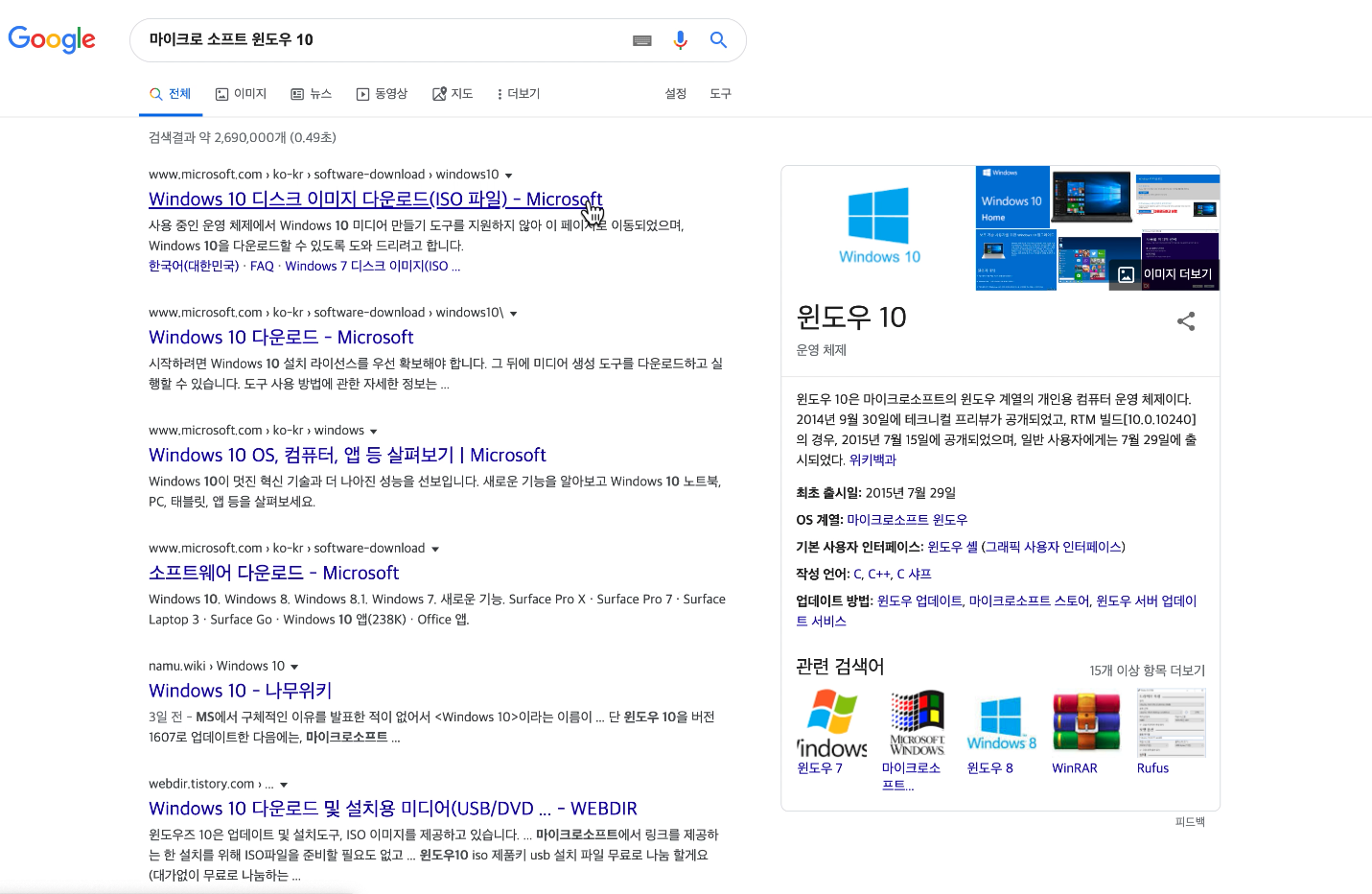Screen dimensions: 1372x894
Task: Click the Windows 10 logo image
Action: (878, 226)
